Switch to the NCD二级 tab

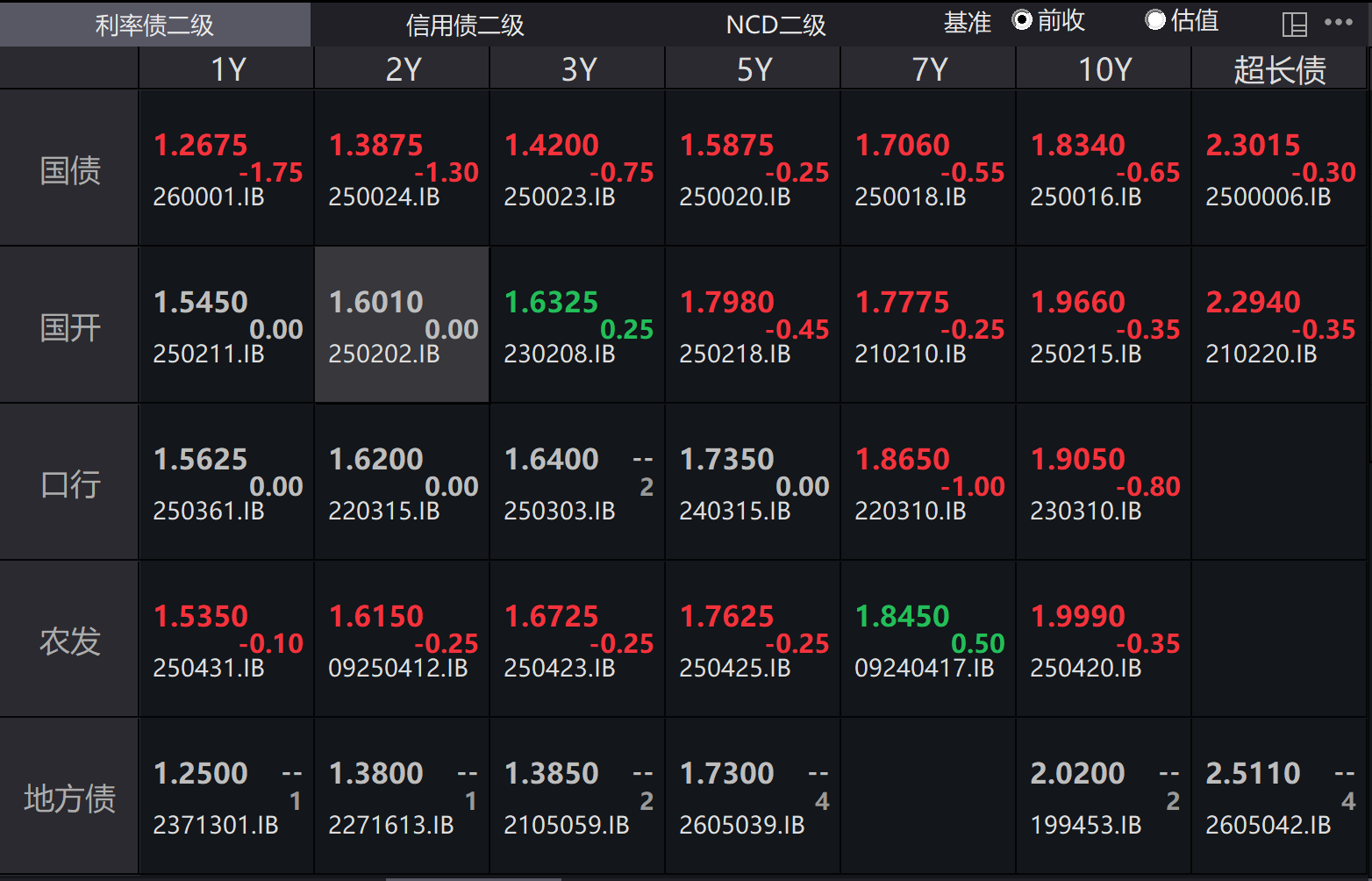pyautogui.click(x=775, y=25)
